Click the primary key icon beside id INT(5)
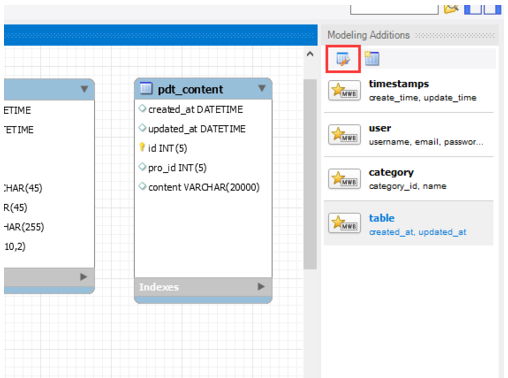 [x=142, y=147]
